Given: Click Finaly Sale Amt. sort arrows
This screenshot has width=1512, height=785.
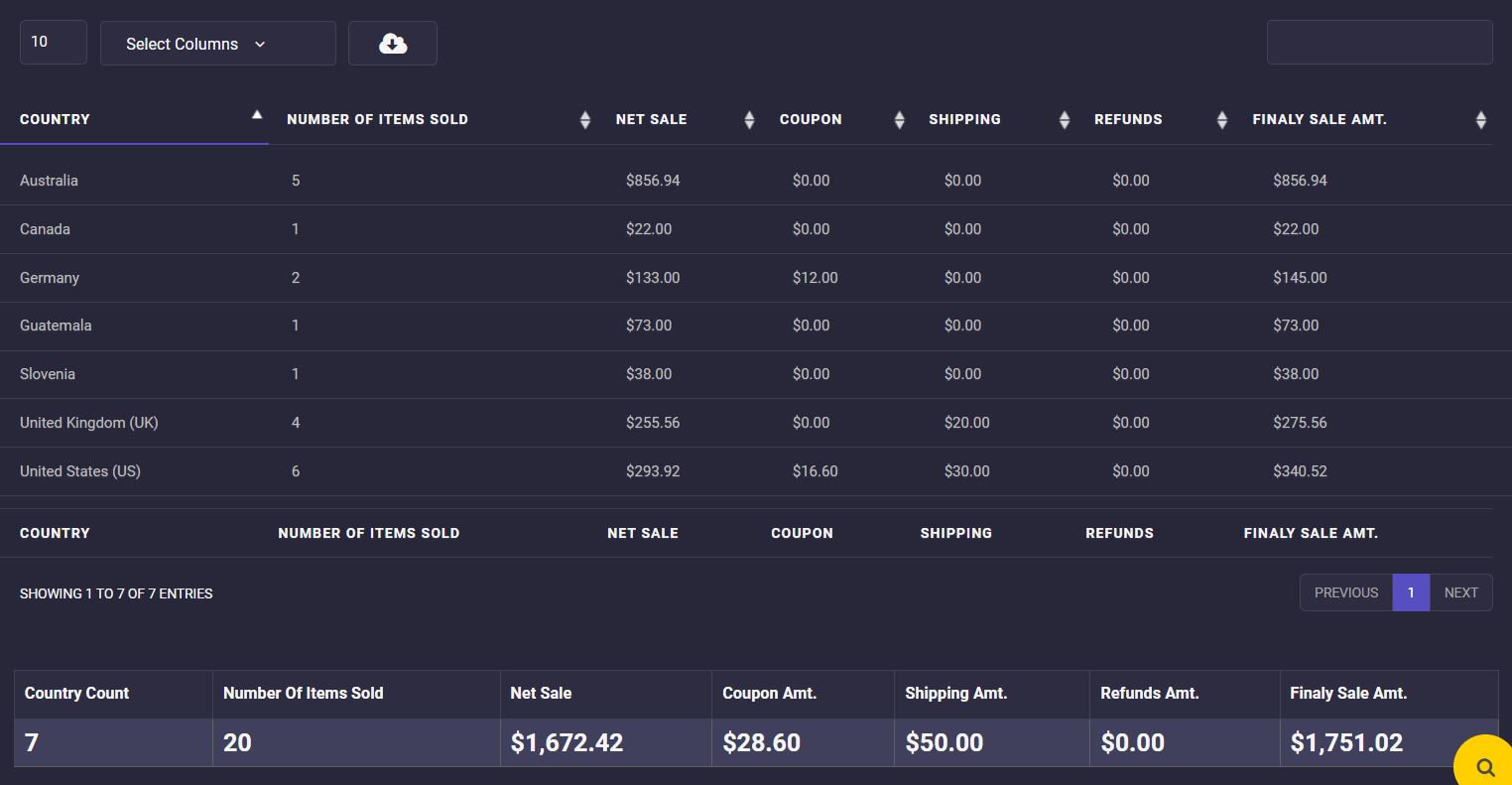Looking at the screenshot, I should tap(1480, 120).
